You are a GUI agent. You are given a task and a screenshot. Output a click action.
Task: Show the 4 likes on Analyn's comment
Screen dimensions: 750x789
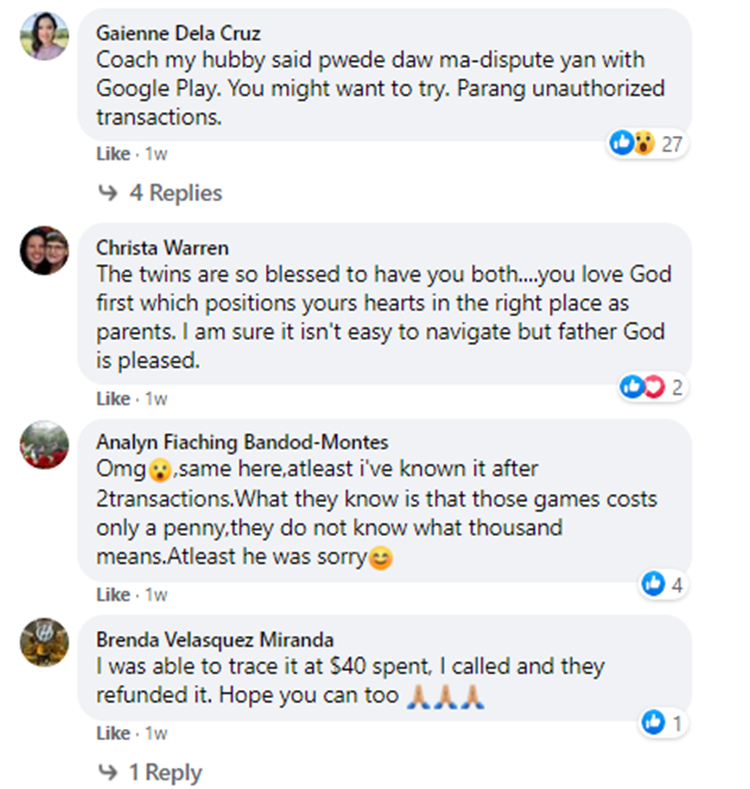[x=663, y=585]
